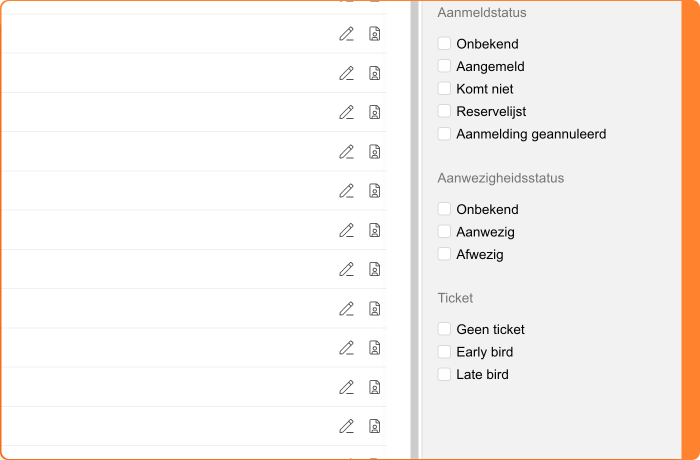The width and height of the screenshot is (700, 460).
Task: Open the person document icon in the third row
Action: point(375,112)
